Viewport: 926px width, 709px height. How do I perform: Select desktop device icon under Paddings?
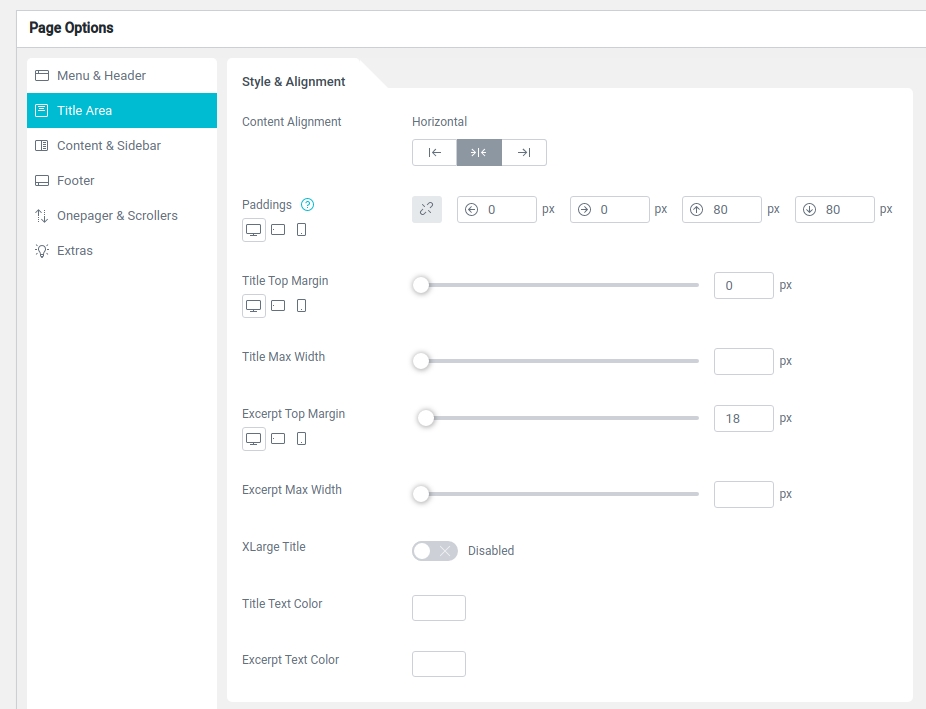click(x=254, y=230)
